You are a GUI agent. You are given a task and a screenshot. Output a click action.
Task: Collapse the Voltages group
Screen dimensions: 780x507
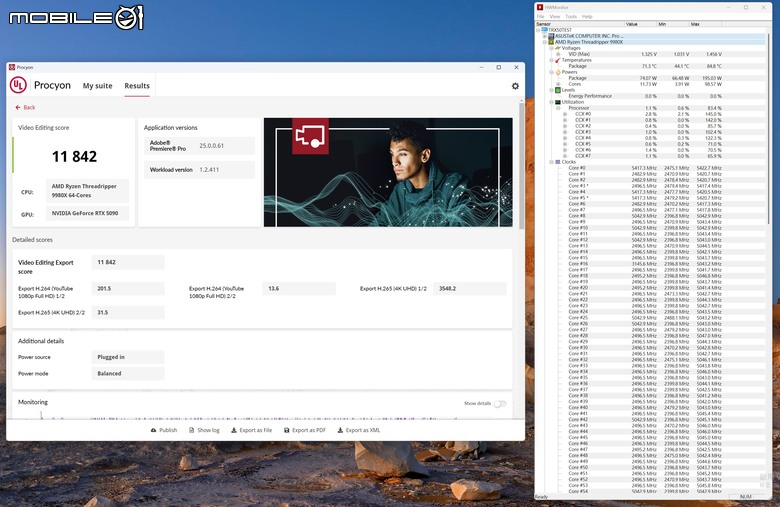click(551, 48)
